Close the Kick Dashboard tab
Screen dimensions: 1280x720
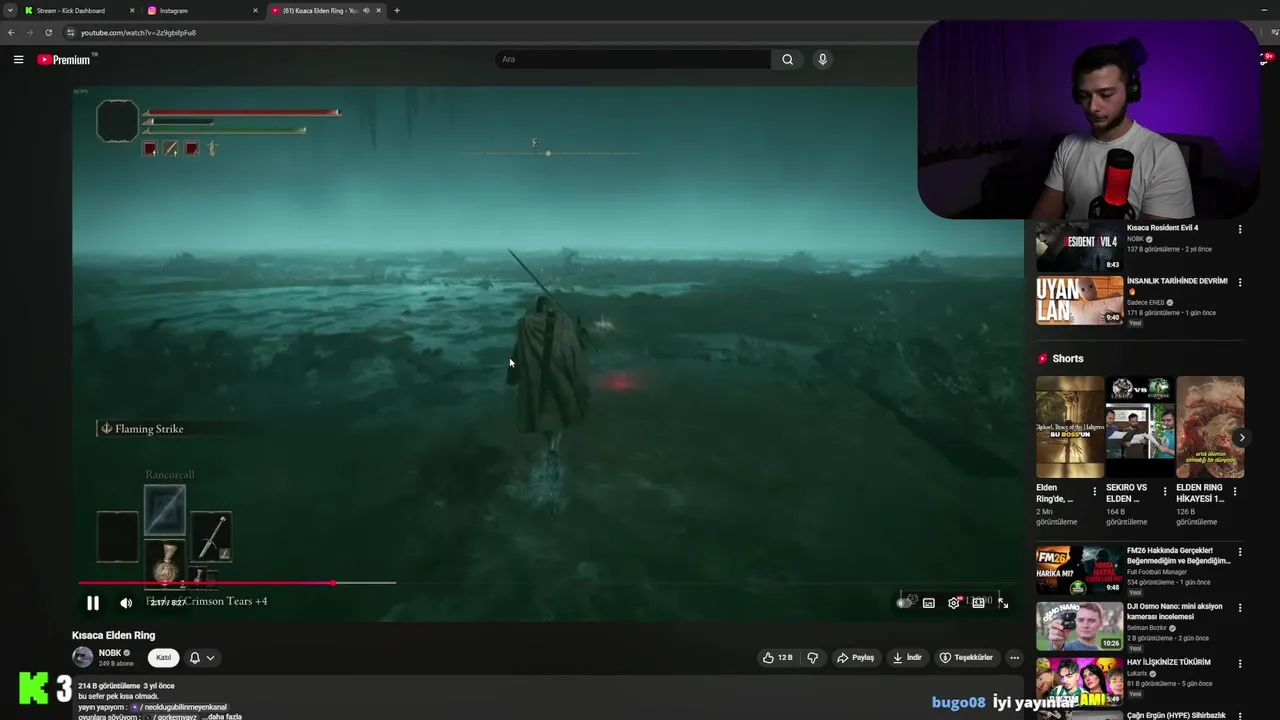click(132, 11)
